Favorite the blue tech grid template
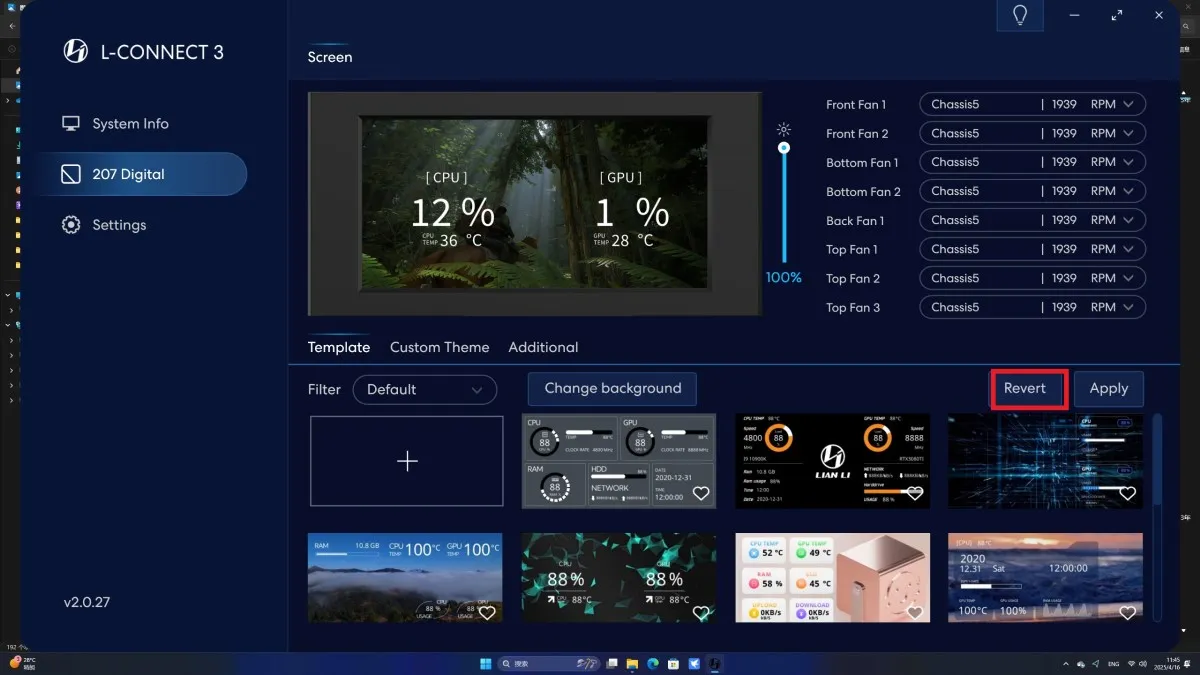Viewport: 1200px width, 675px height. pos(1127,494)
